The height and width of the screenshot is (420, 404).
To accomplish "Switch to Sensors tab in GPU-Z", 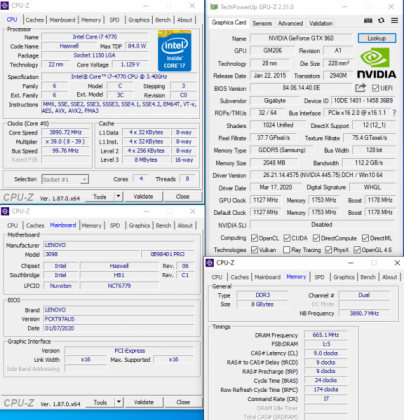I will (x=262, y=23).
